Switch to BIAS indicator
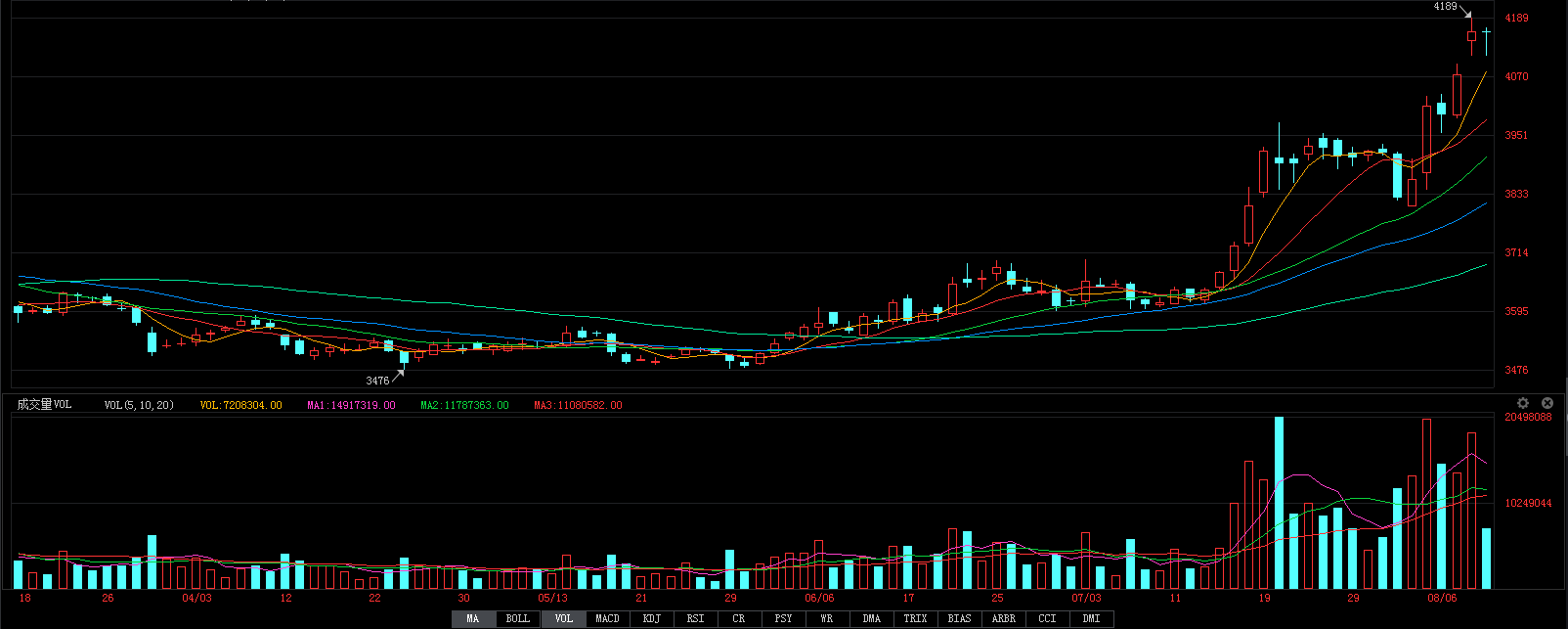 959,618
